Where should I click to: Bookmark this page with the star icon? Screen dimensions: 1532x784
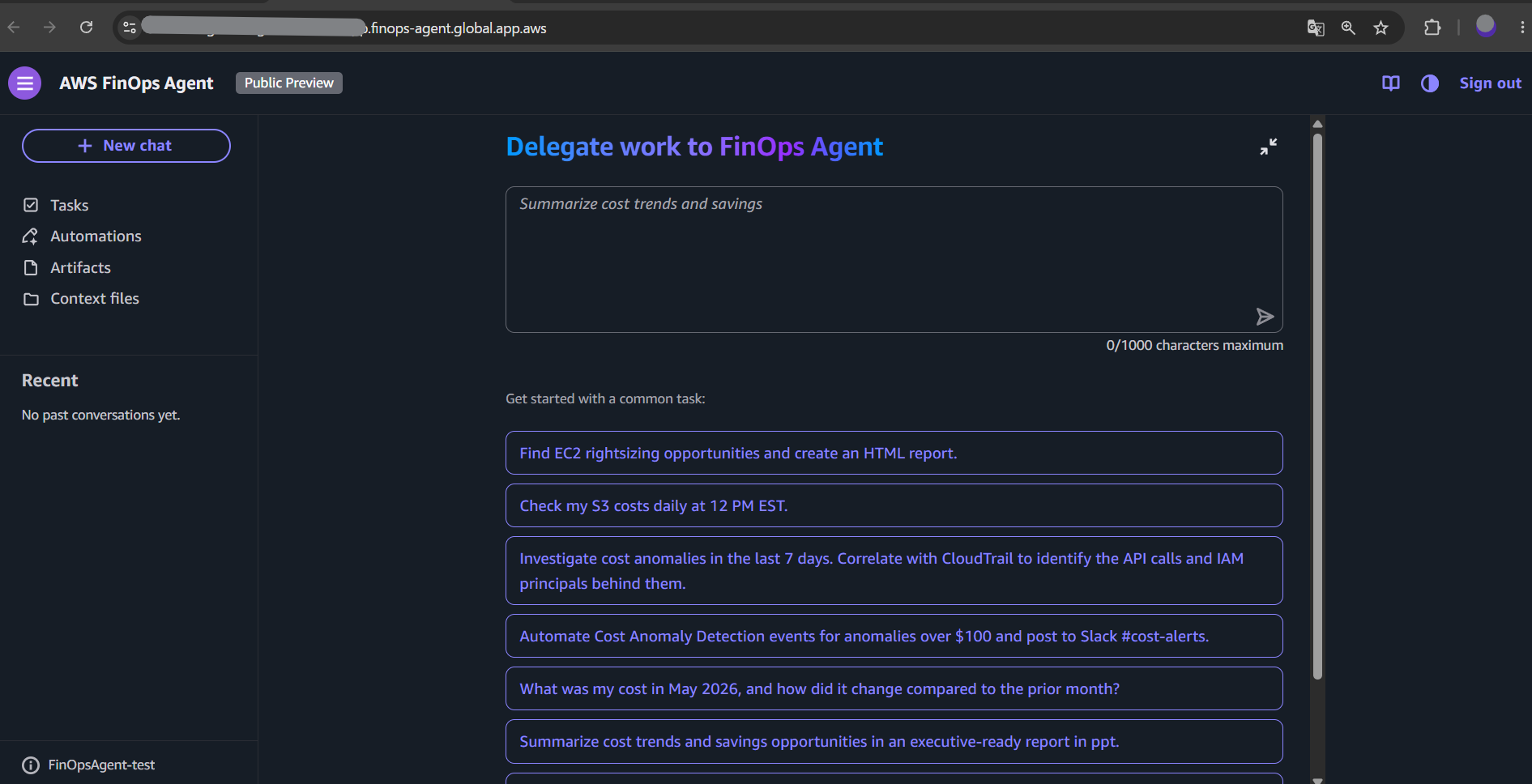pyautogui.click(x=1381, y=28)
